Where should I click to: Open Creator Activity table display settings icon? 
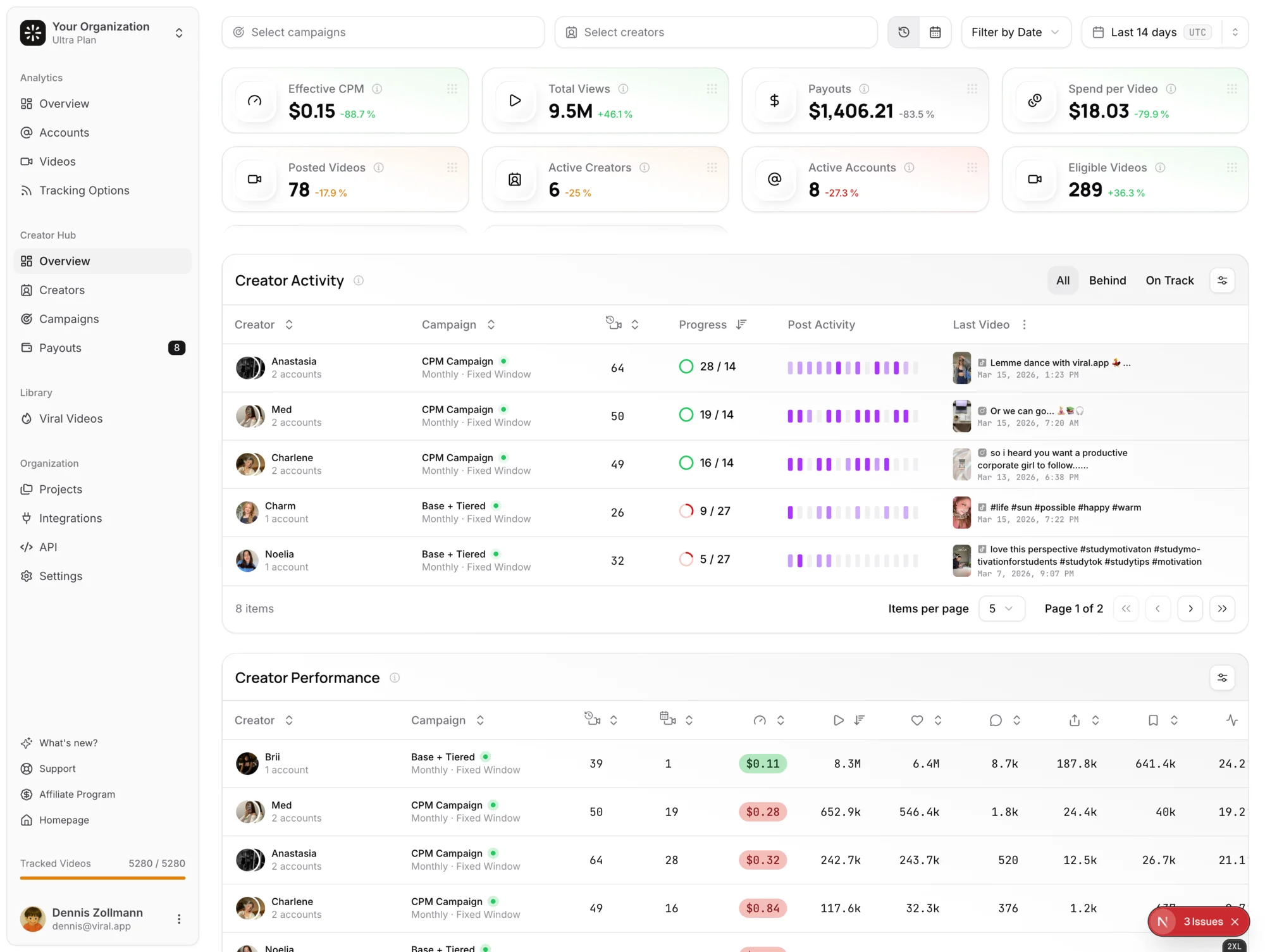1223,280
